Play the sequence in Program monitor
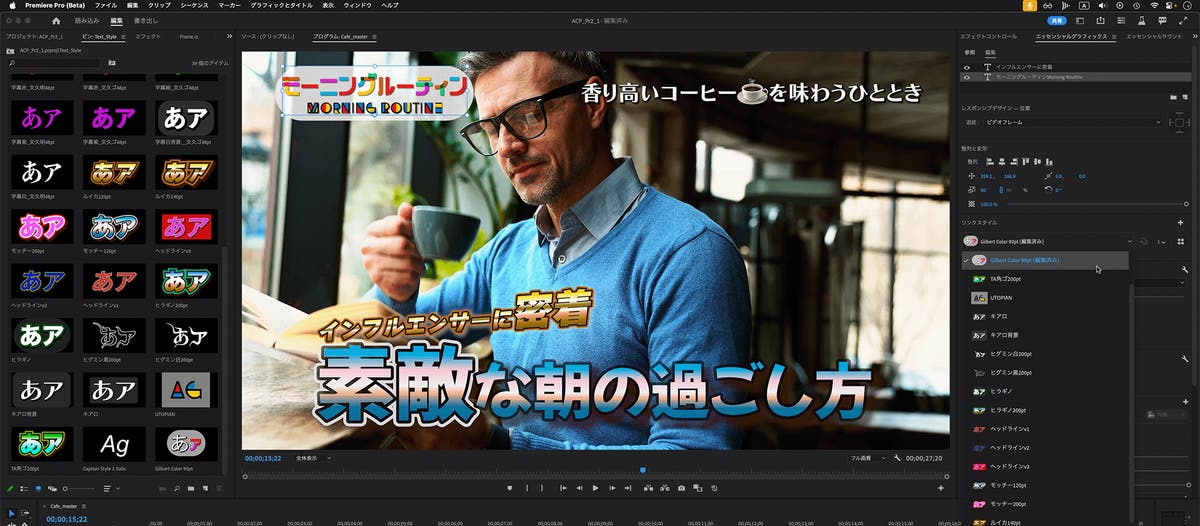Image resolution: width=1200 pixels, height=526 pixels. tap(595, 488)
